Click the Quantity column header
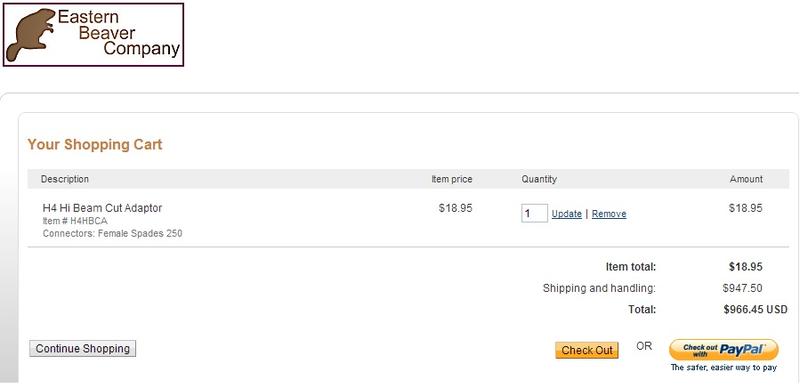Screen dimensions: 800x388 539,179
